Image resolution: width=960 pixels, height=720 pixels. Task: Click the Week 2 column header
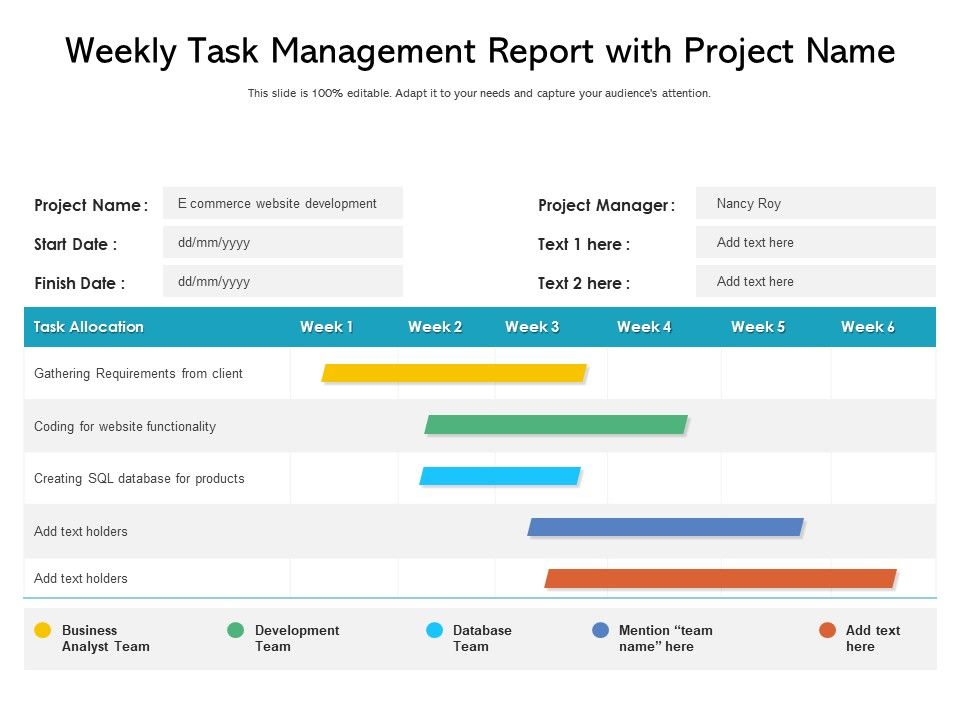pos(435,327)
